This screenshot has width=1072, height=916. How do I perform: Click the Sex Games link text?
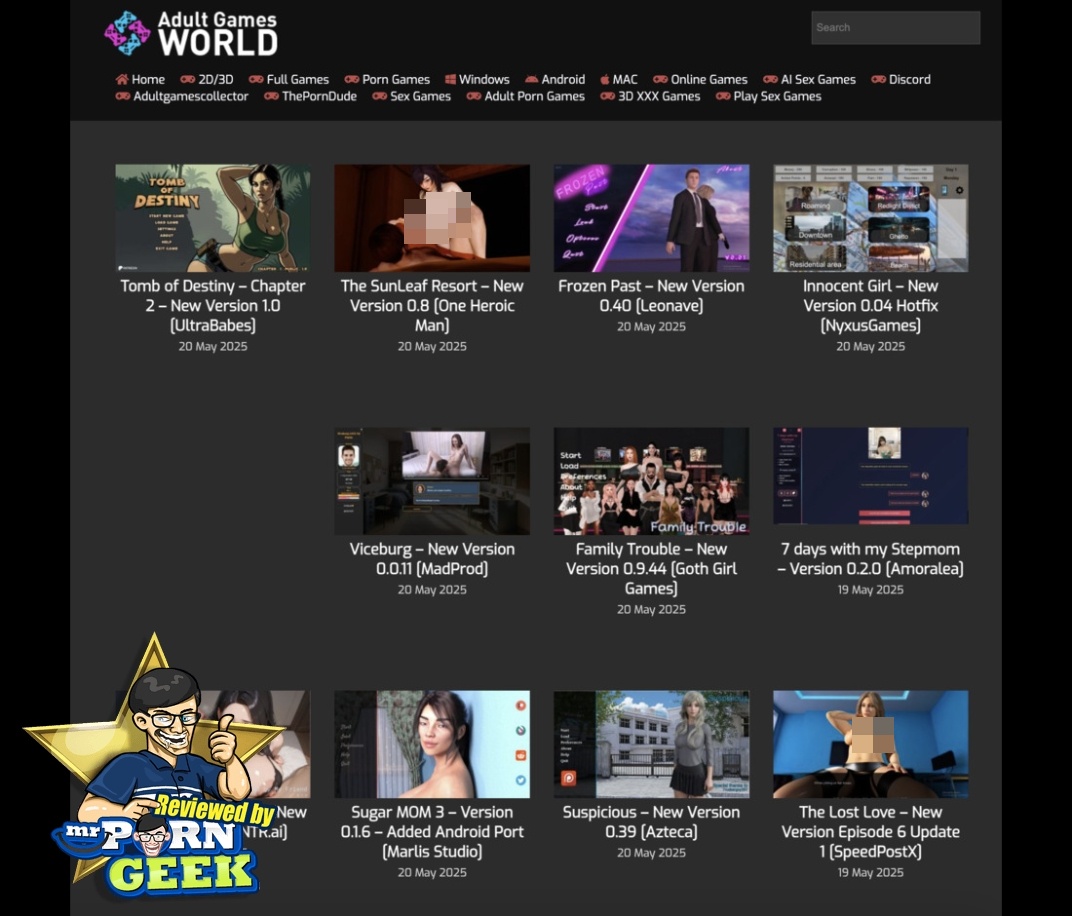pyautogui.click(x=420, y=96)
